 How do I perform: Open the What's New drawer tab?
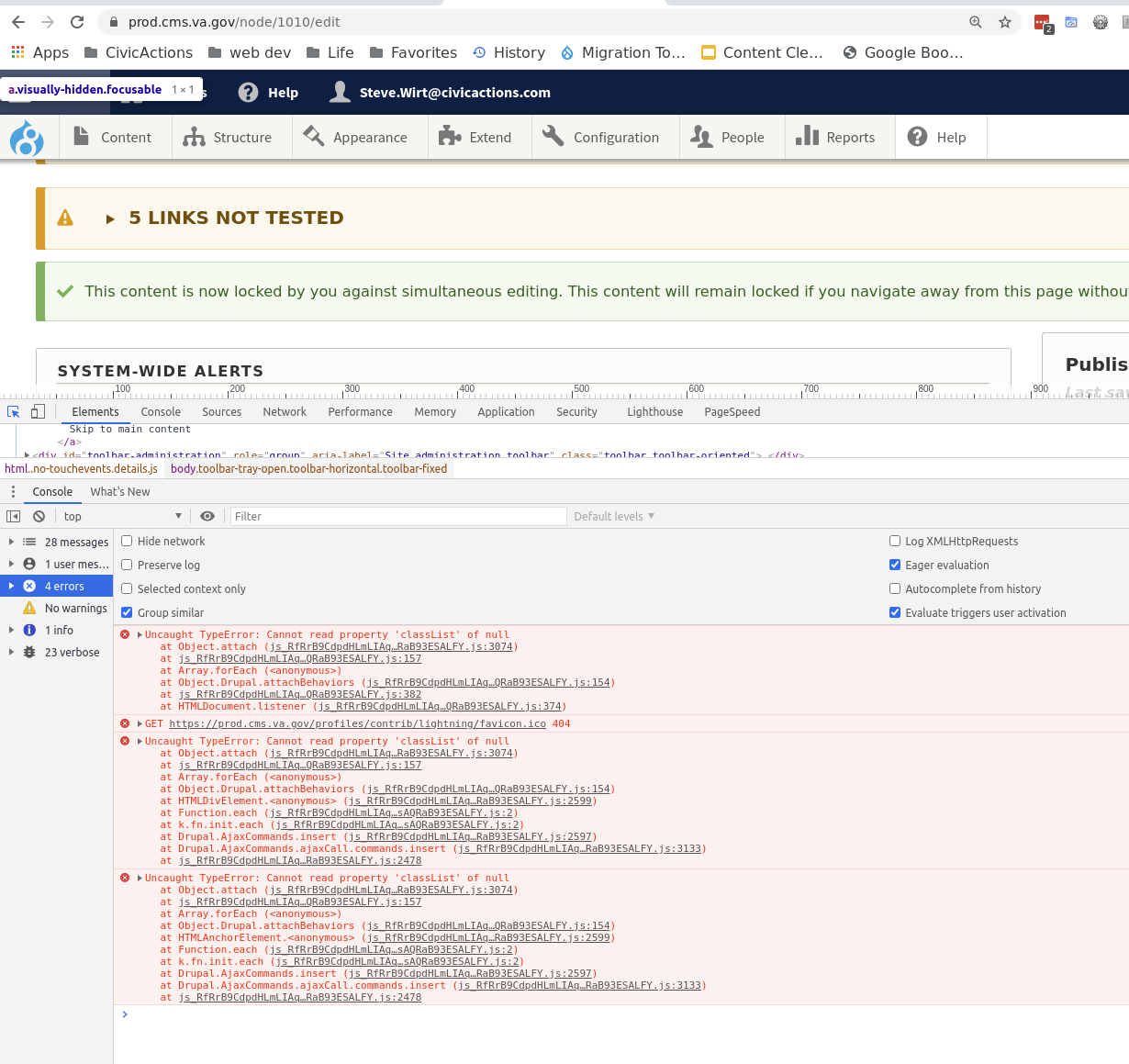click(120, 492)
